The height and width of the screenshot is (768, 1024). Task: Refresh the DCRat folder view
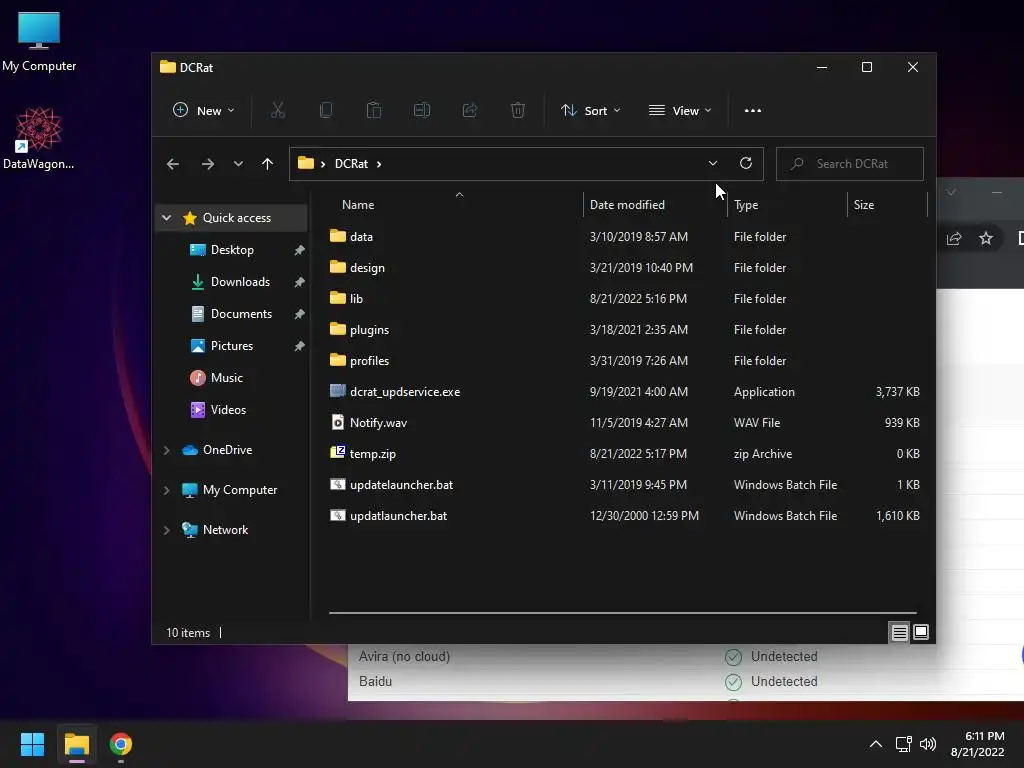745,163
